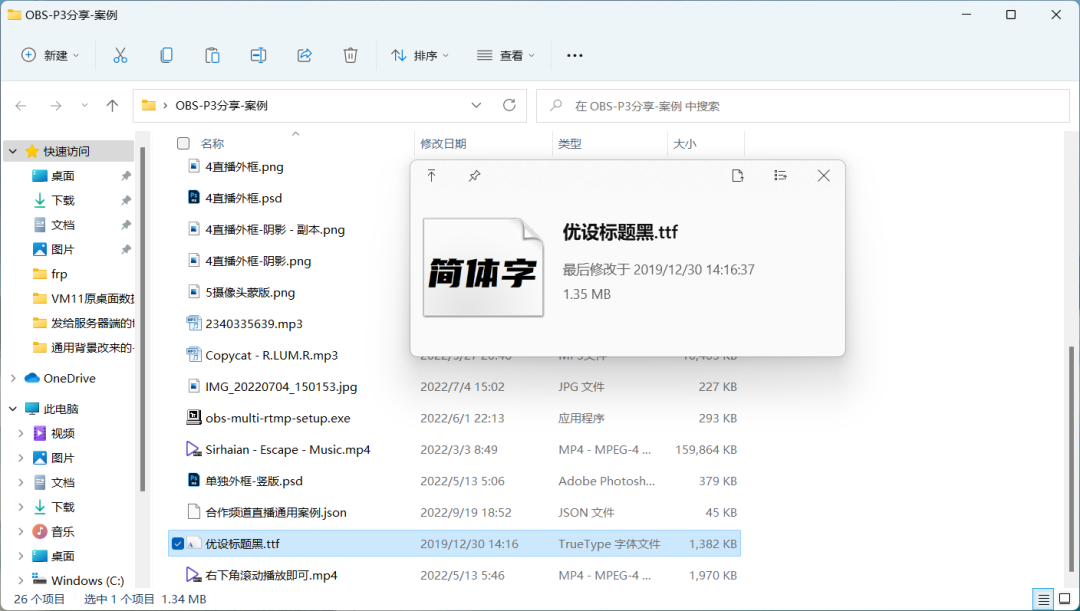Sort files by 修改日期 column header

(x=443, y=144)
